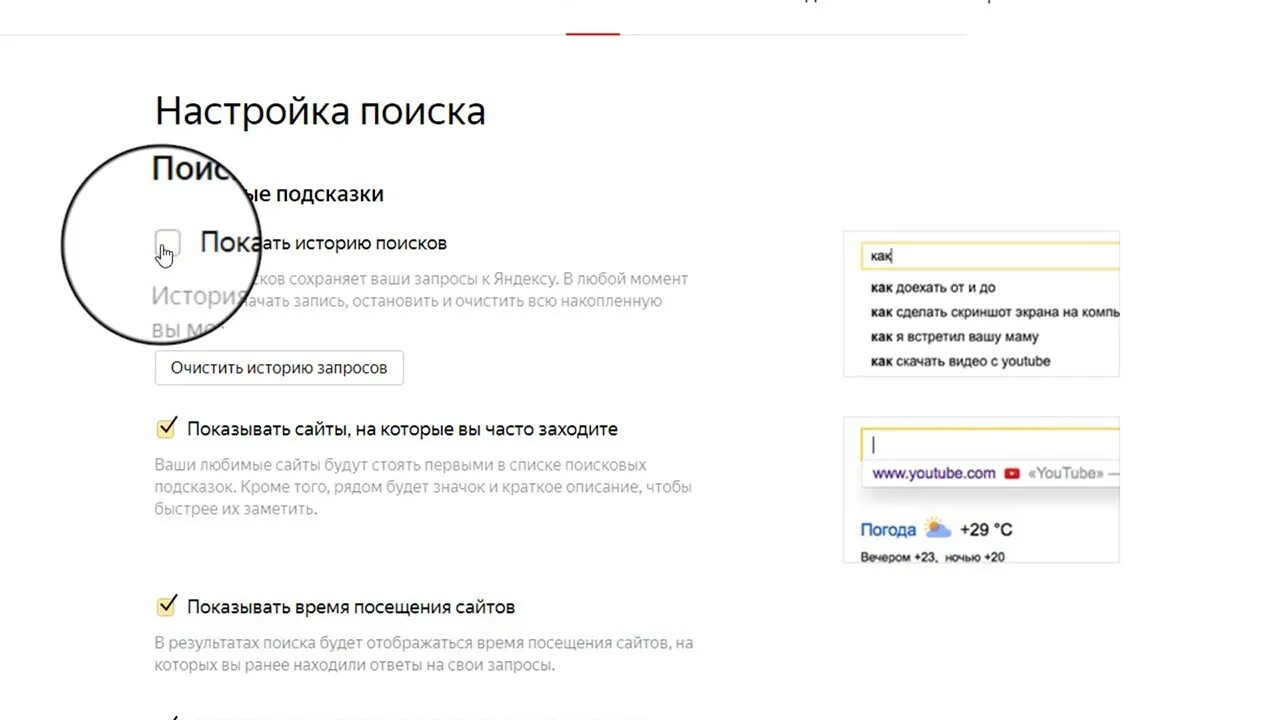Click the "+29 °C" temperature text
This screenshot has width=1280, height=720.
click(x=986, y=530)
